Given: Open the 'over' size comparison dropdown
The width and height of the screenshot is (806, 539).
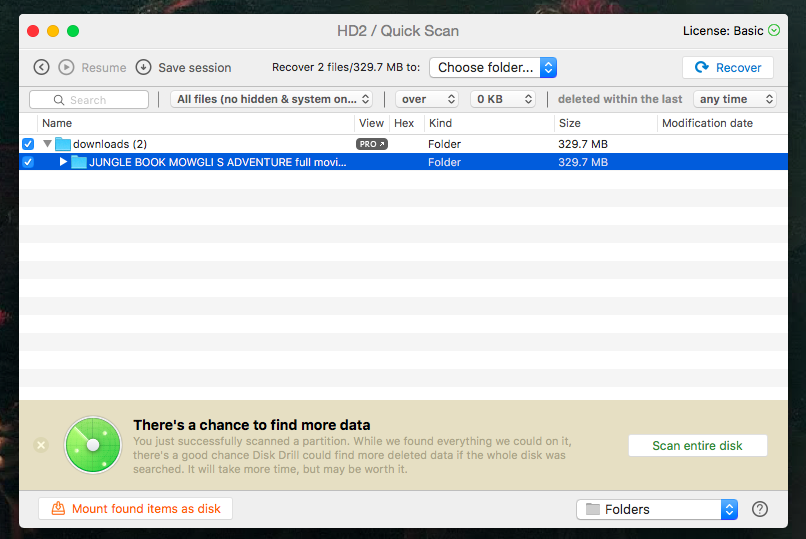Looking at the screenshot, I should tap(427, 99).
